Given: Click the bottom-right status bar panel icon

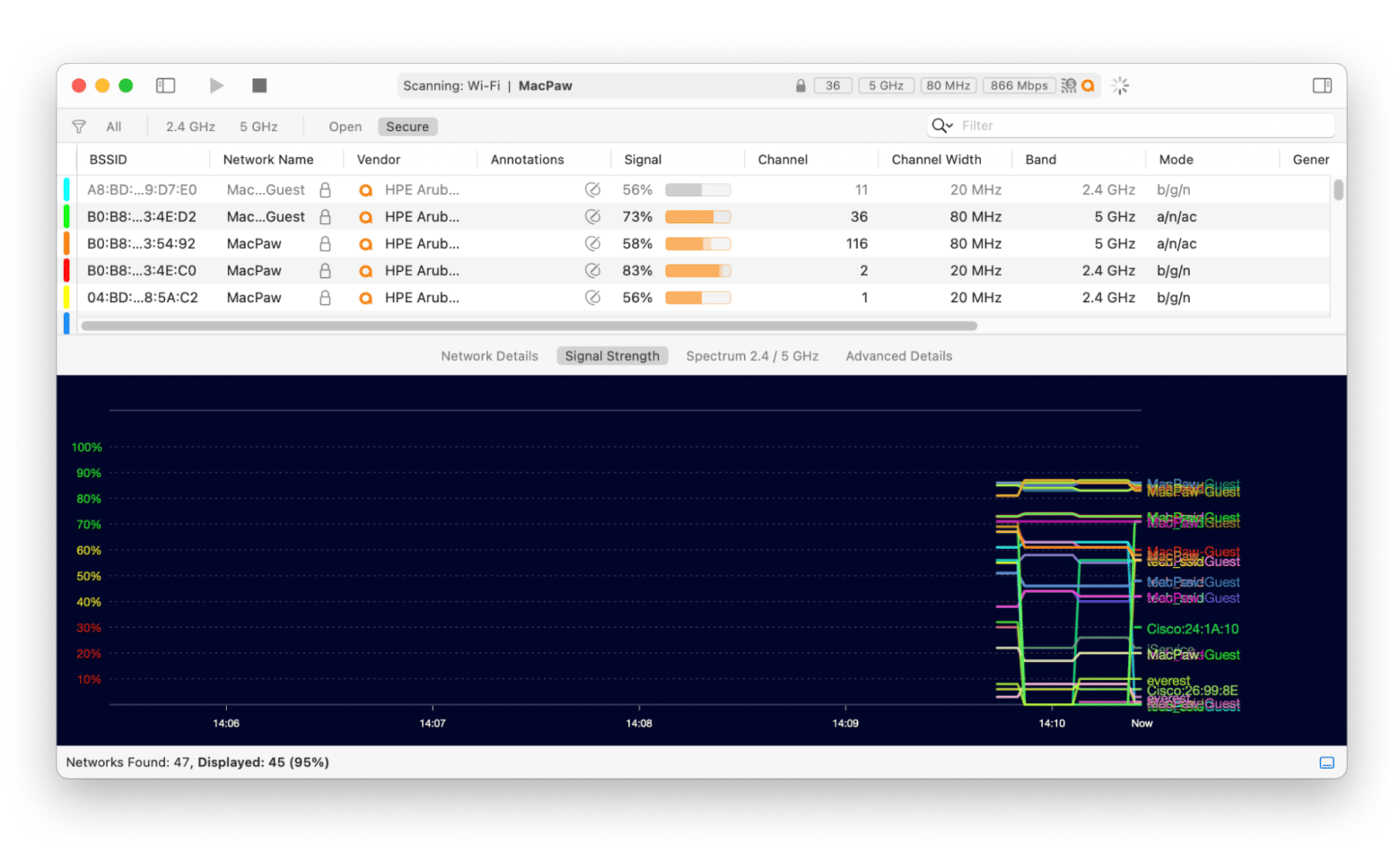Looking at the screenshot, I should [x=1326, y=763].
